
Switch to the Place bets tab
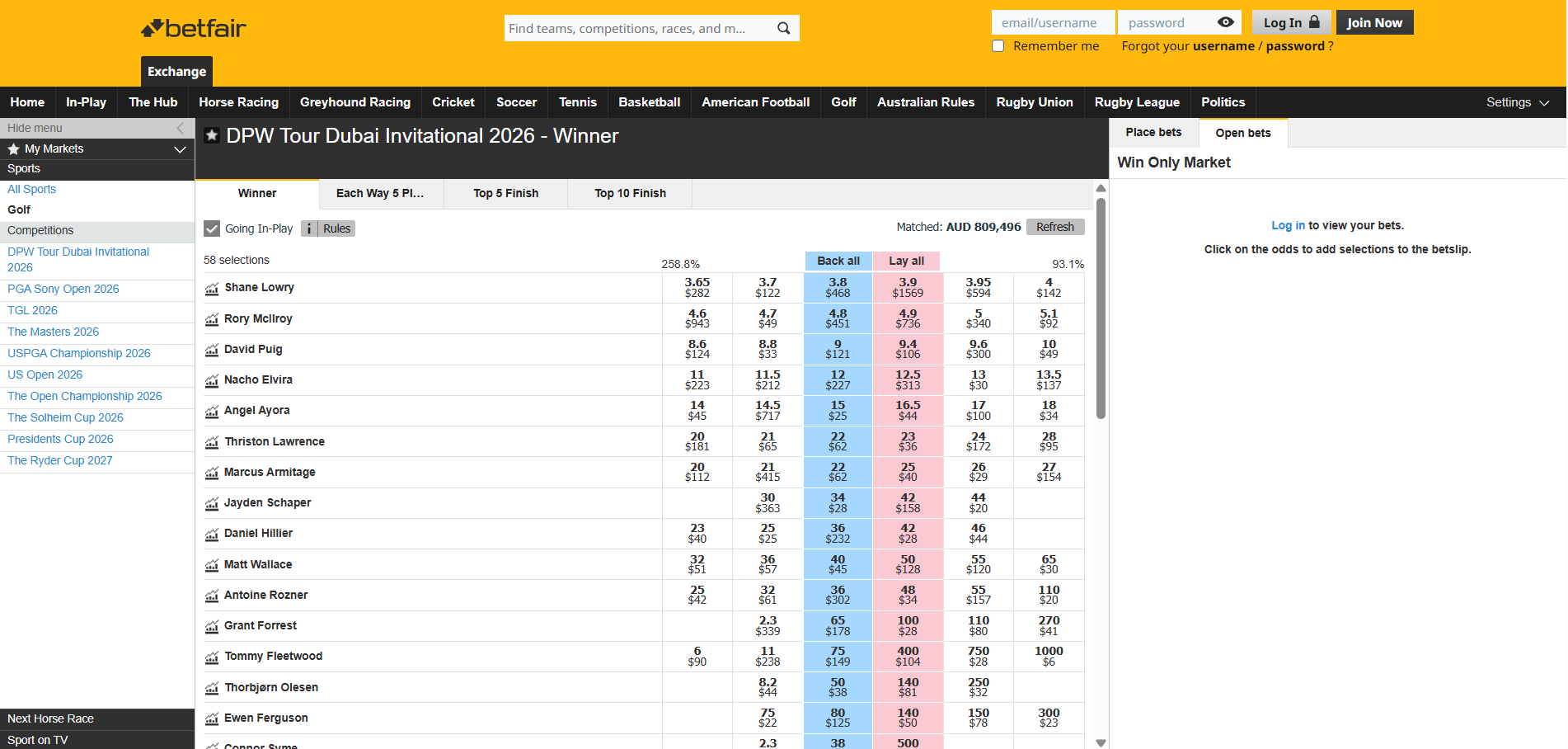pyautogui.click(x=1153, y=132)
